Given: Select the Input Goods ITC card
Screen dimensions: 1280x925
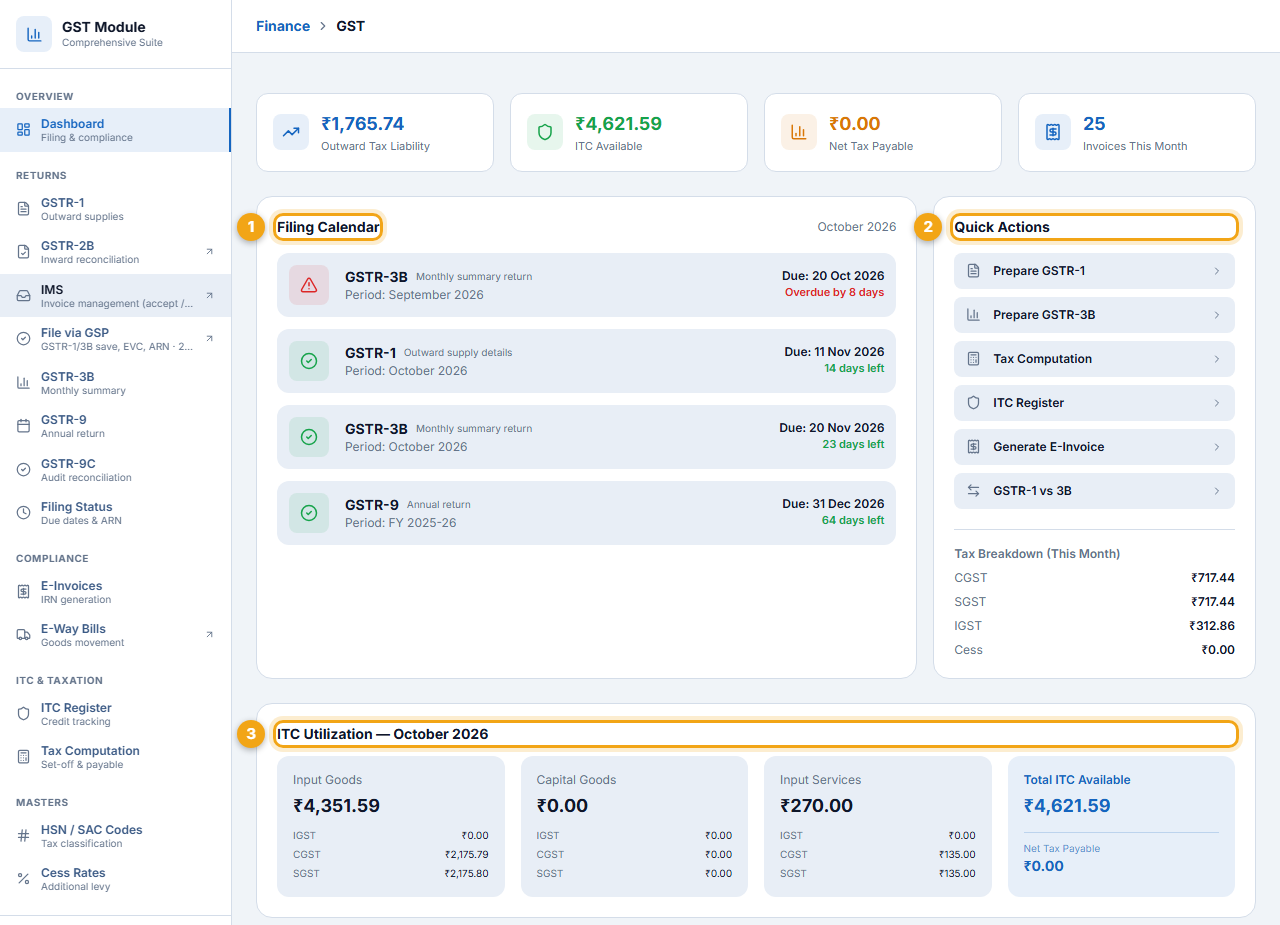Looking at the screenshot, I should 391,826.
